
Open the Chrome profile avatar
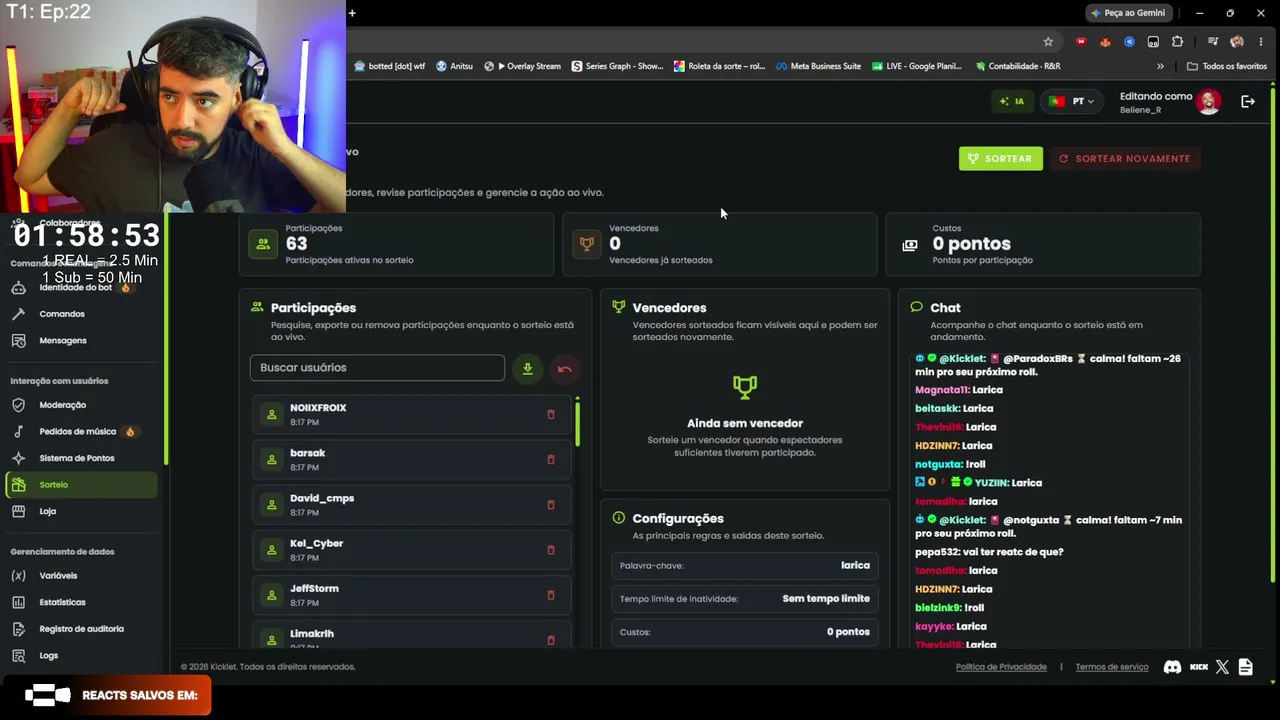[x=1237, y=41]
